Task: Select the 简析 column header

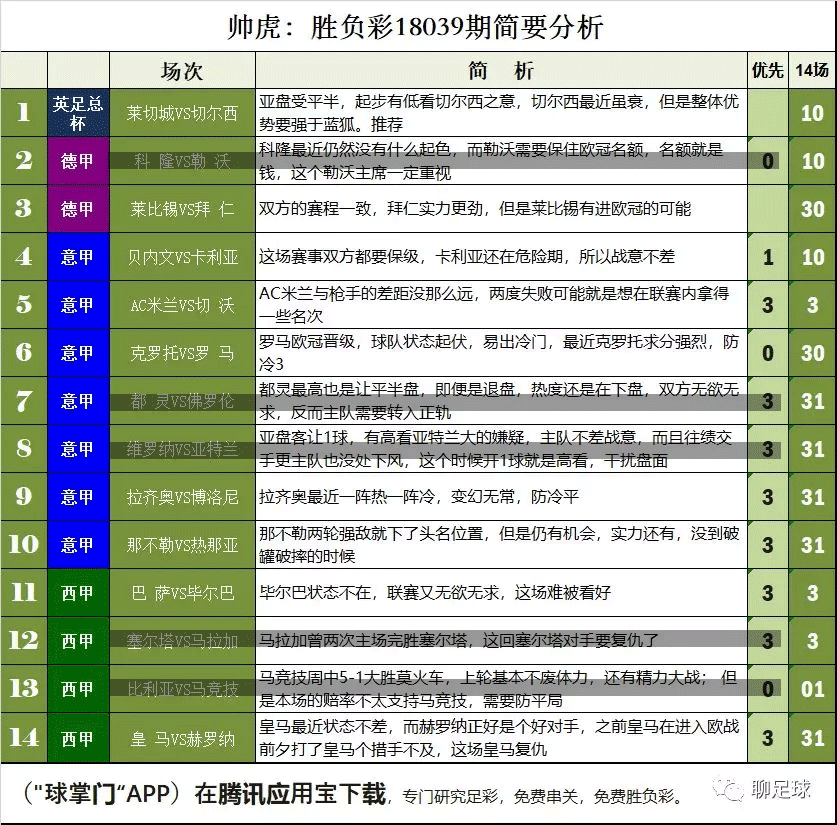Action: (x=501, y=71)
